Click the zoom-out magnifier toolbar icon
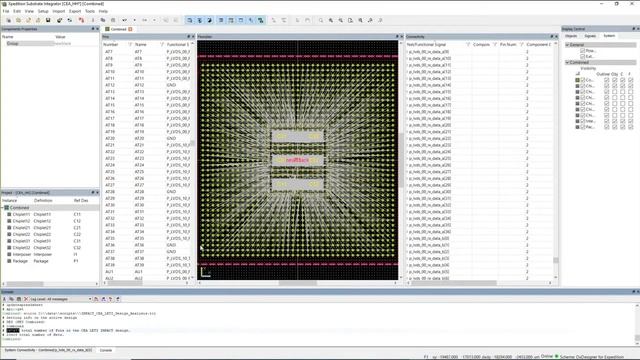This screenshot has width=640, height=360. [340, 20]
